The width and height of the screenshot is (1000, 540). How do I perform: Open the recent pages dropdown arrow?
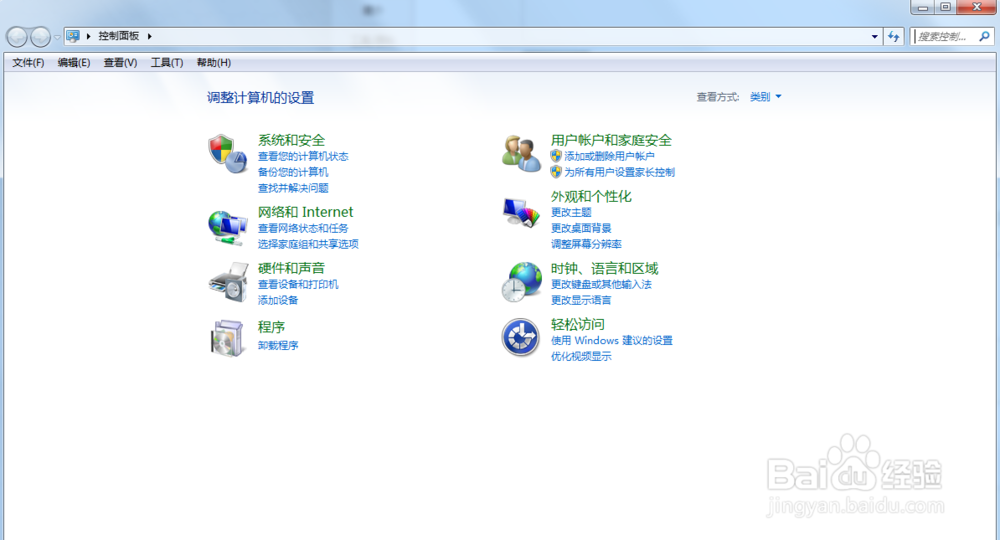click(x=57, y=37)
